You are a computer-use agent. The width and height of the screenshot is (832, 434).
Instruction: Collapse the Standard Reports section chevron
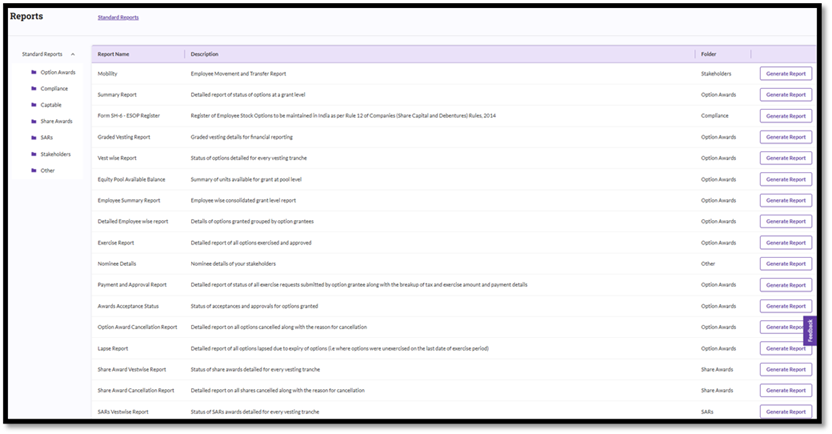click(73, 54)
